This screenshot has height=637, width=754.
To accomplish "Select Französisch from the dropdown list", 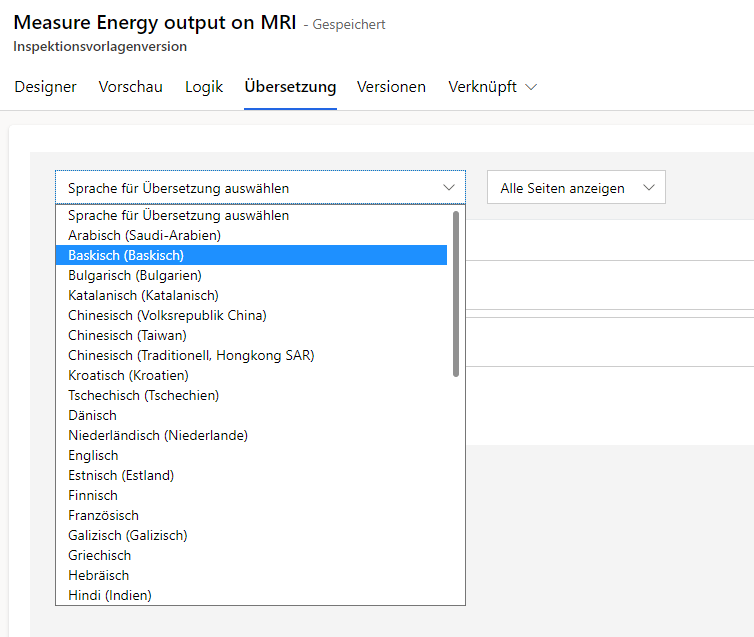I will (103, 515).
